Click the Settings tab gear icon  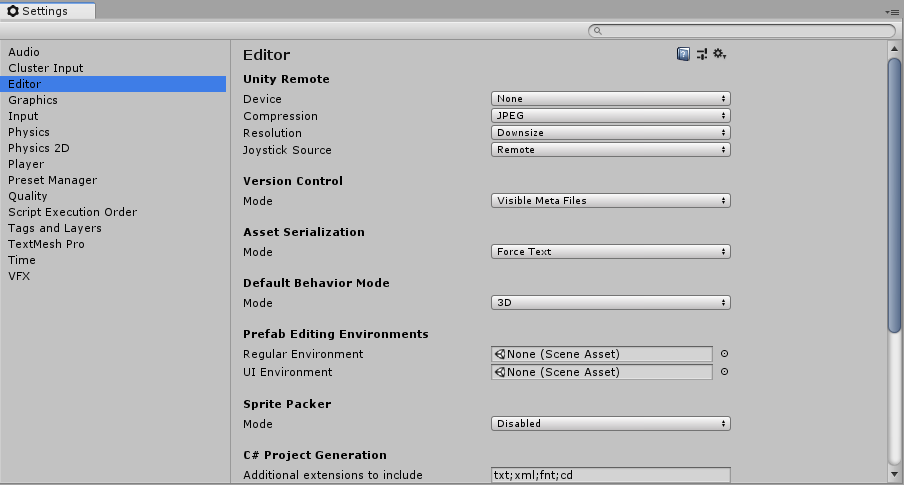(13, 11)
